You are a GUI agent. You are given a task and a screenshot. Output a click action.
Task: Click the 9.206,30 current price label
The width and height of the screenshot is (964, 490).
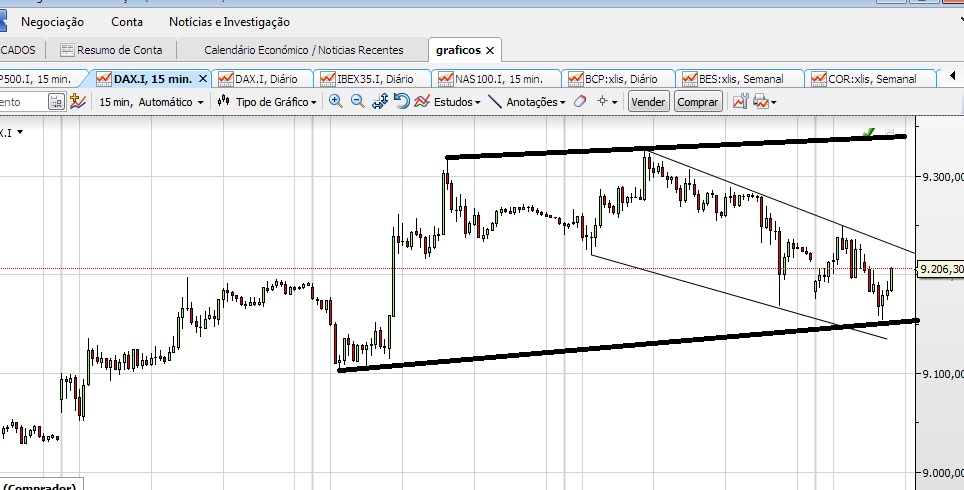pyautogui.click(x=941, y=269)
